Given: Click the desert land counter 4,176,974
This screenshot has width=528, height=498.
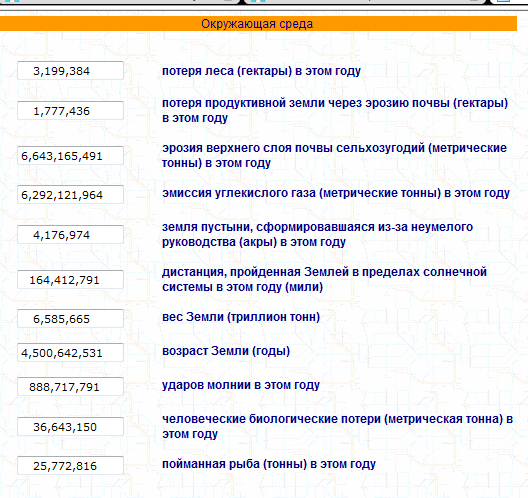Looking at the screenshot, I should [x=70, y=235].
